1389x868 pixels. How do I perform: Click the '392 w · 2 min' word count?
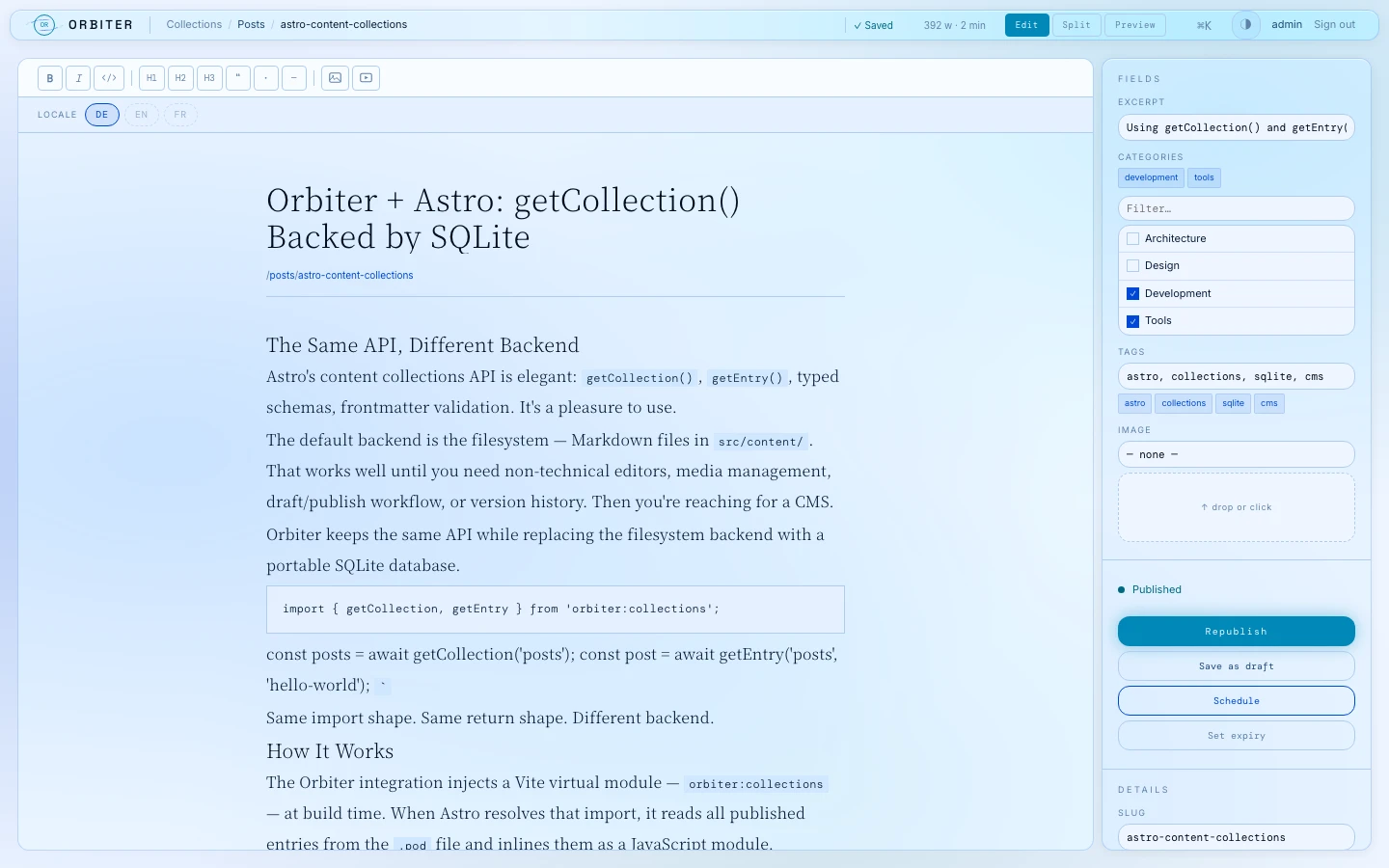[x=955, y=26]
